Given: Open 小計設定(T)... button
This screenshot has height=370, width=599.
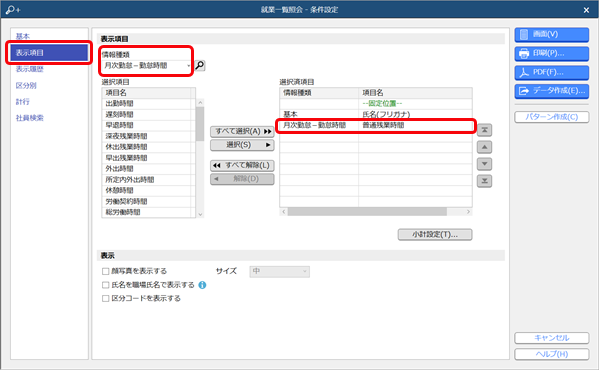Looking at the screenshot, I should click(435, 234).
